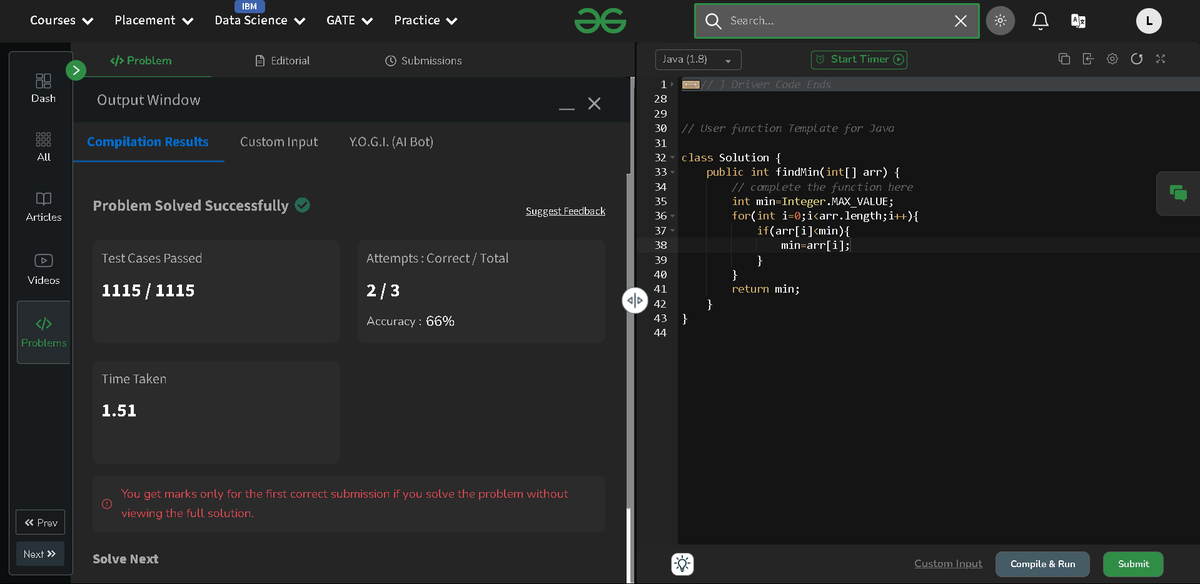
Task: Click the language translate icon
Action: click(x=1078, y=20)
